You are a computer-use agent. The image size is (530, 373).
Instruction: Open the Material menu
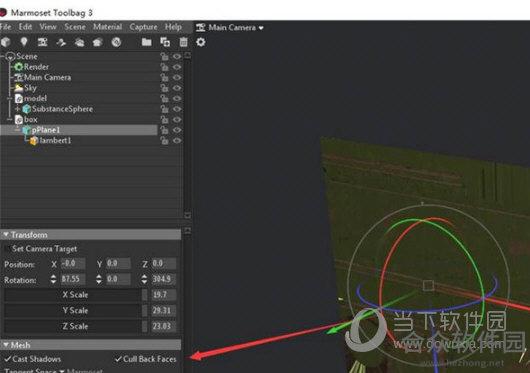point(107,27)
